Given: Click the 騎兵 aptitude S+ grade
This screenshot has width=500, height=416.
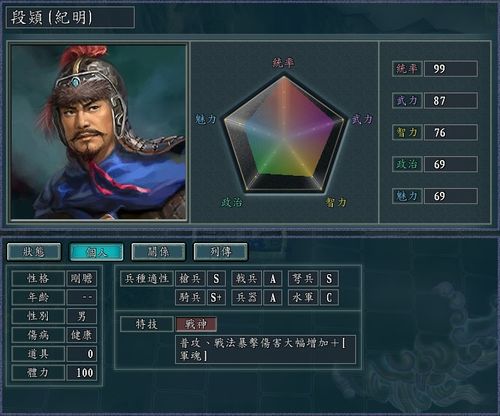Looking at the screenshot, I should pyautogui.click(x=216, y=297).
